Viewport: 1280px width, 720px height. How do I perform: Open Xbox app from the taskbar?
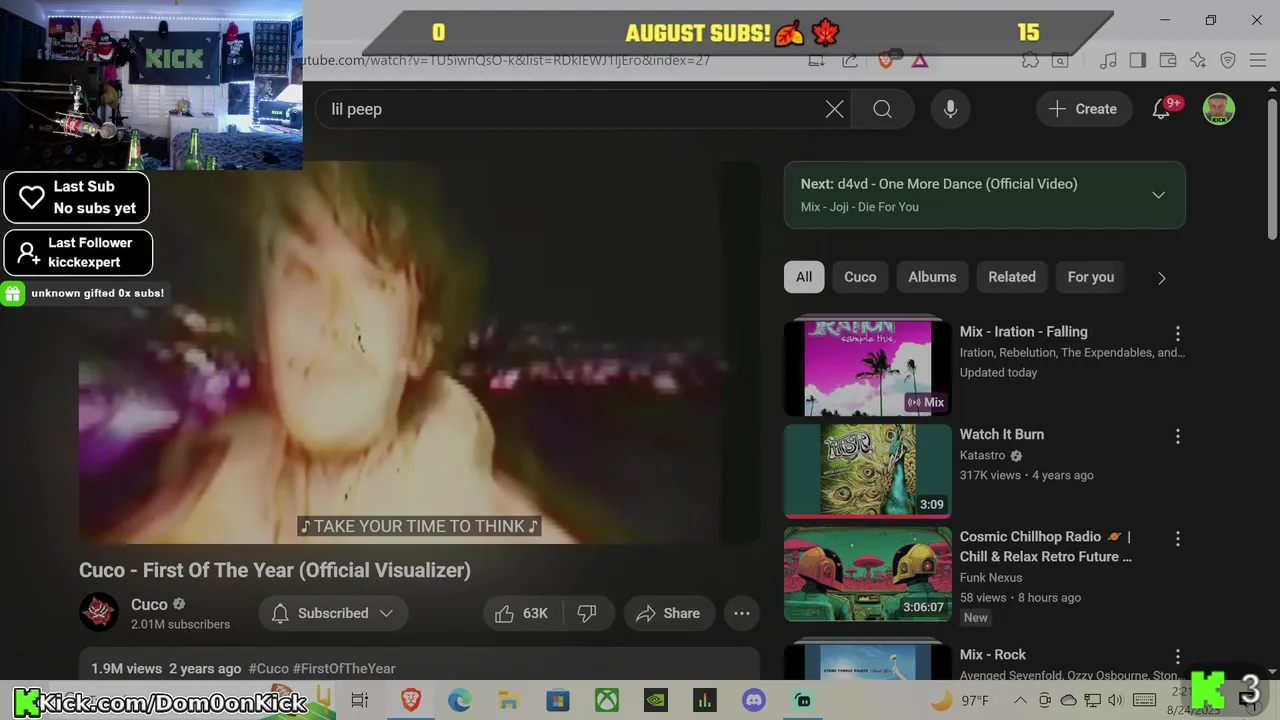(607, 700)
